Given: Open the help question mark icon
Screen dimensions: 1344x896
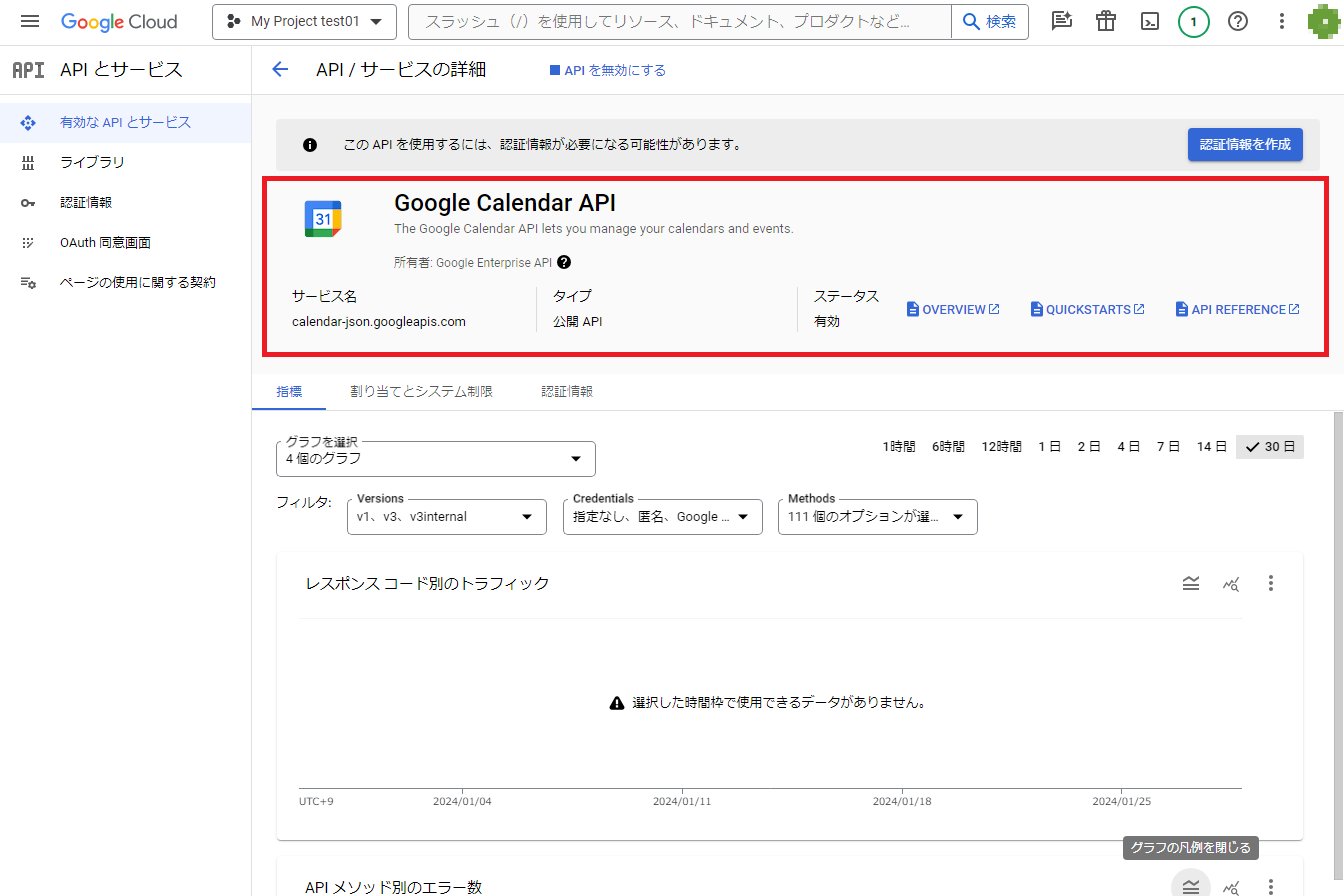Looking at the screenshot, I should pyautogui.click(x=1238, y=21).
